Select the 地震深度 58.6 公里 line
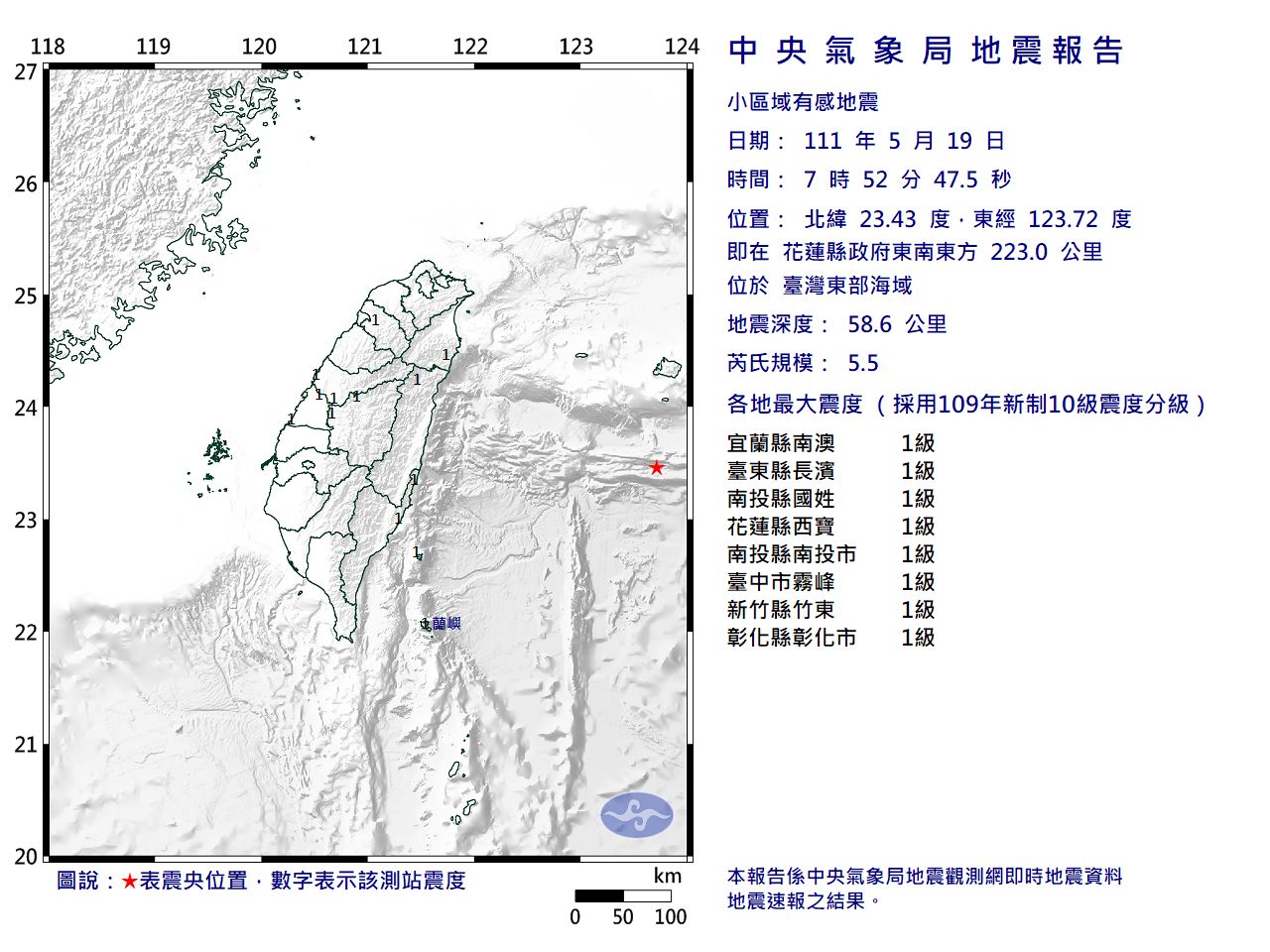The height and width of the screenshot is (952, 1270). pos(836,324)
